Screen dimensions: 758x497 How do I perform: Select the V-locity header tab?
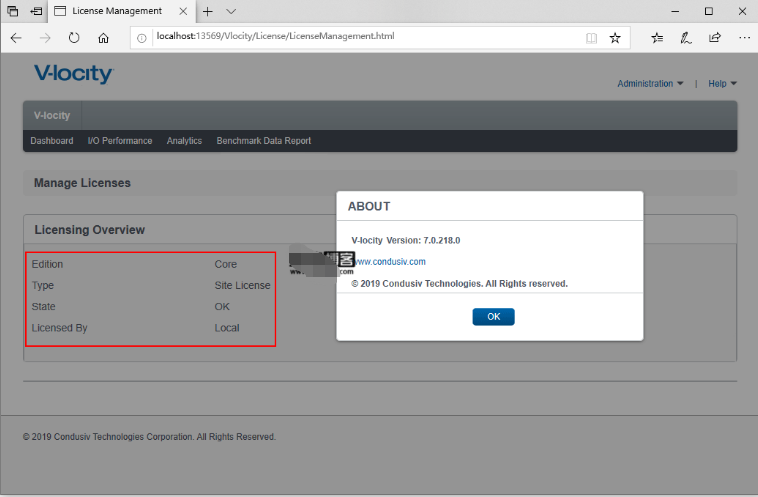[x=52, y=116]
